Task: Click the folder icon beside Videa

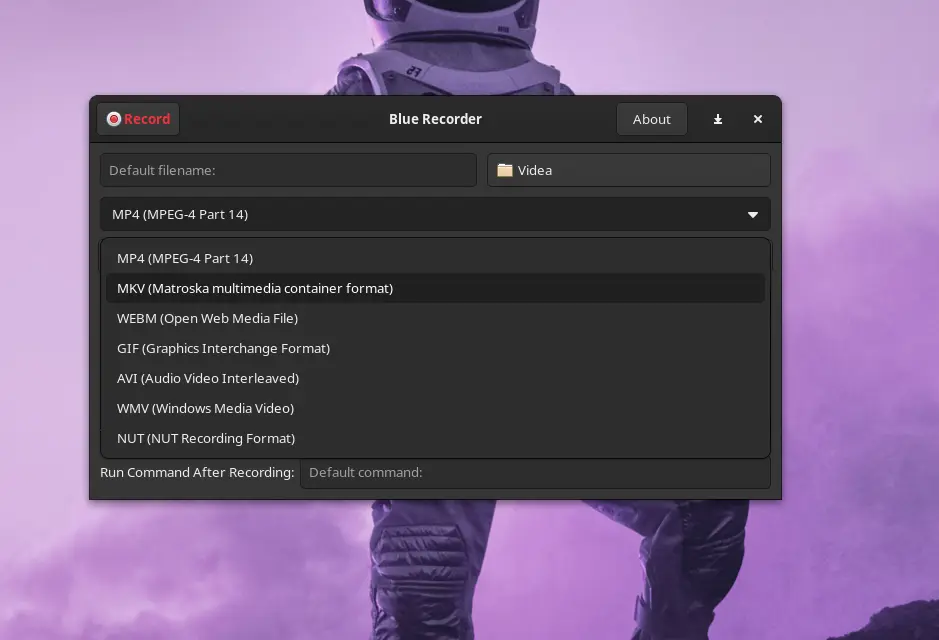Action: click(505, 170)
